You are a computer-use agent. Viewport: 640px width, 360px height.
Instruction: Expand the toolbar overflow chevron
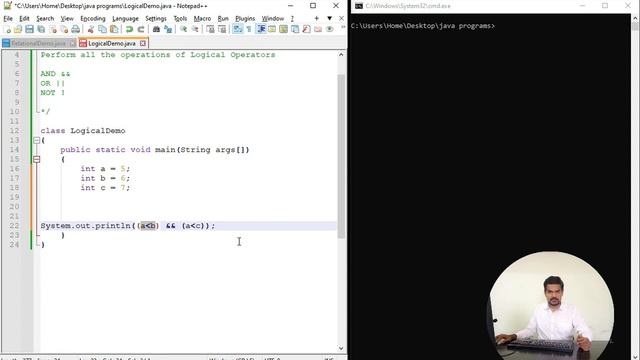coord(342,28)
